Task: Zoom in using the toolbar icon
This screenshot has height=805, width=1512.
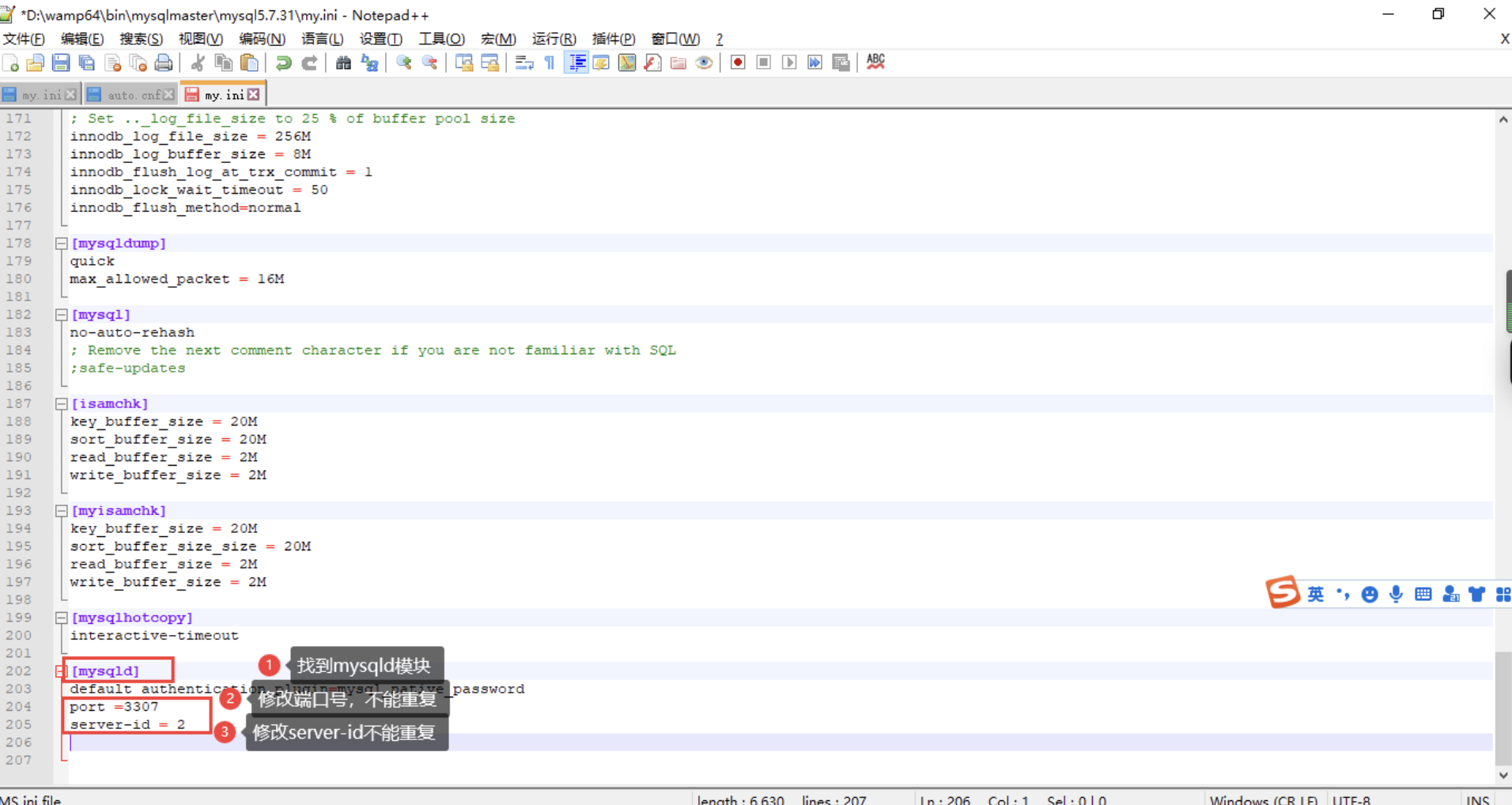Action: (x=404, y=62)
